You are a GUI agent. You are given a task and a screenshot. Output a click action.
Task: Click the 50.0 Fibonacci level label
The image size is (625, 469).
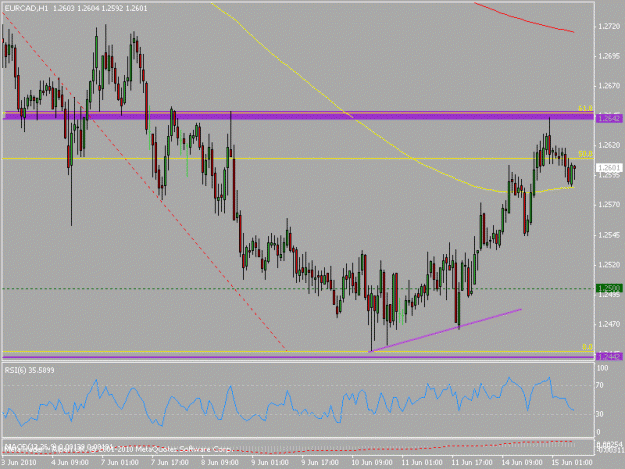585,154
